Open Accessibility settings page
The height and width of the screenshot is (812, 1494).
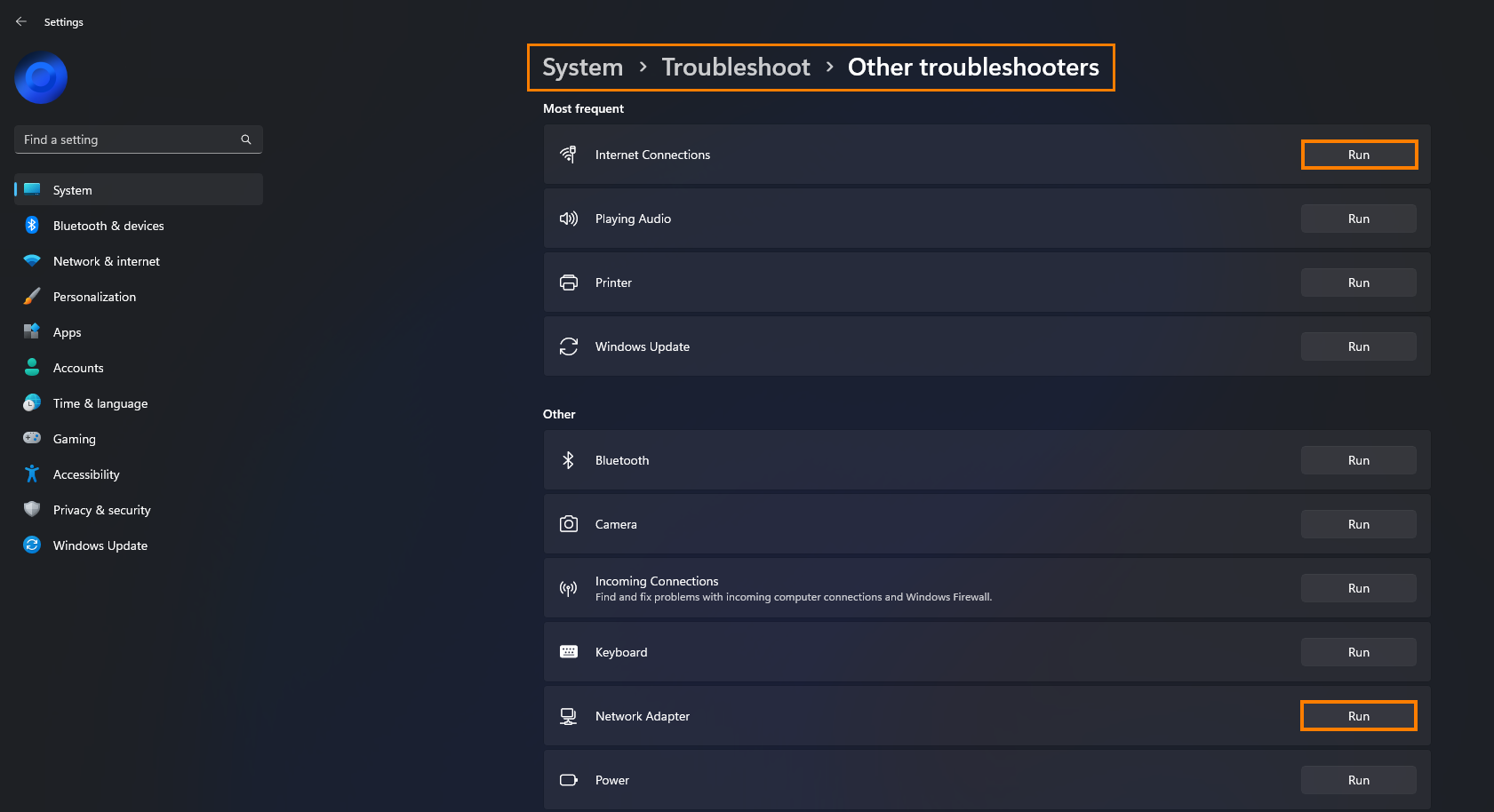pos(139,474)
